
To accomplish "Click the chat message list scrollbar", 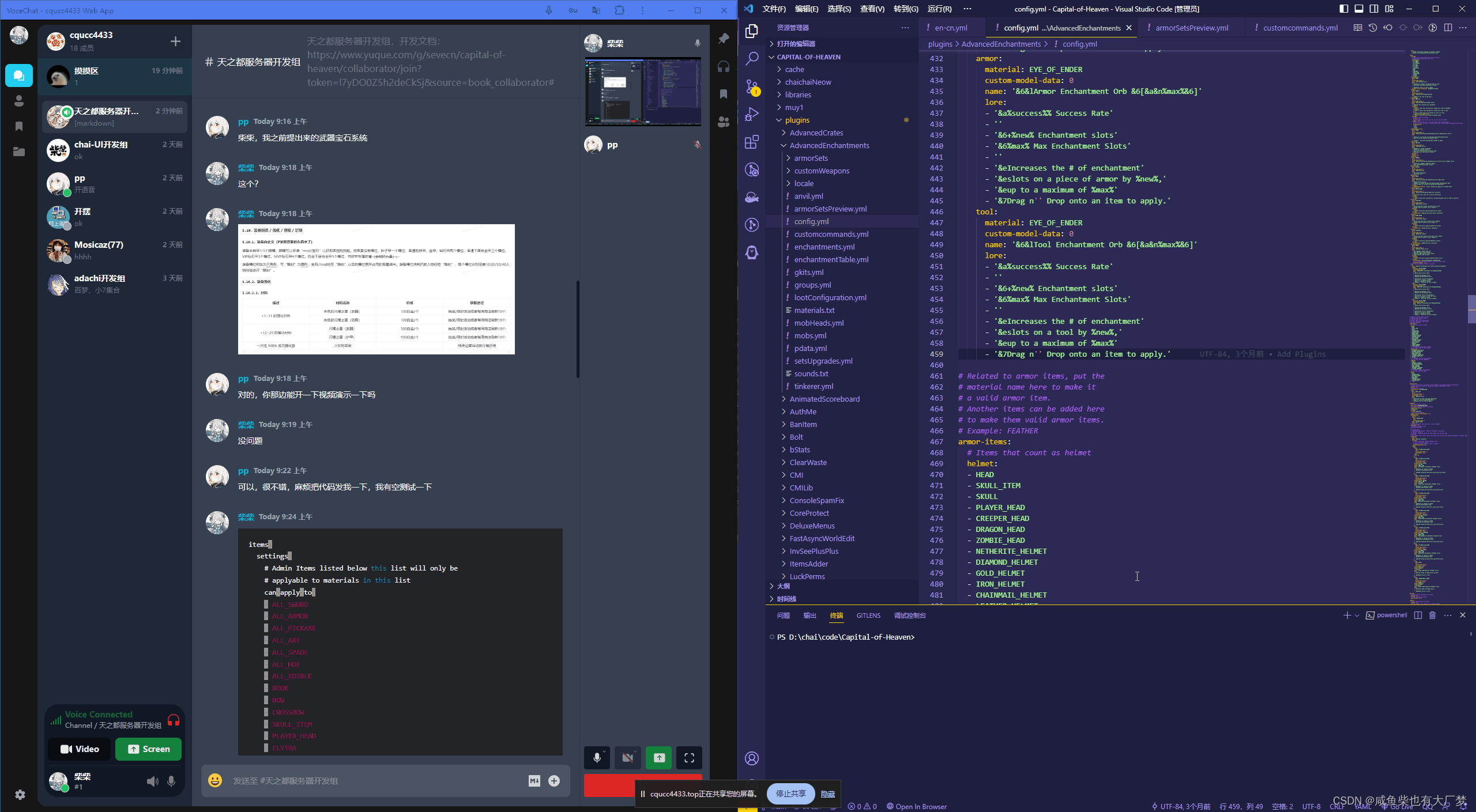I will pyautogui.click(x=578, y=328).
